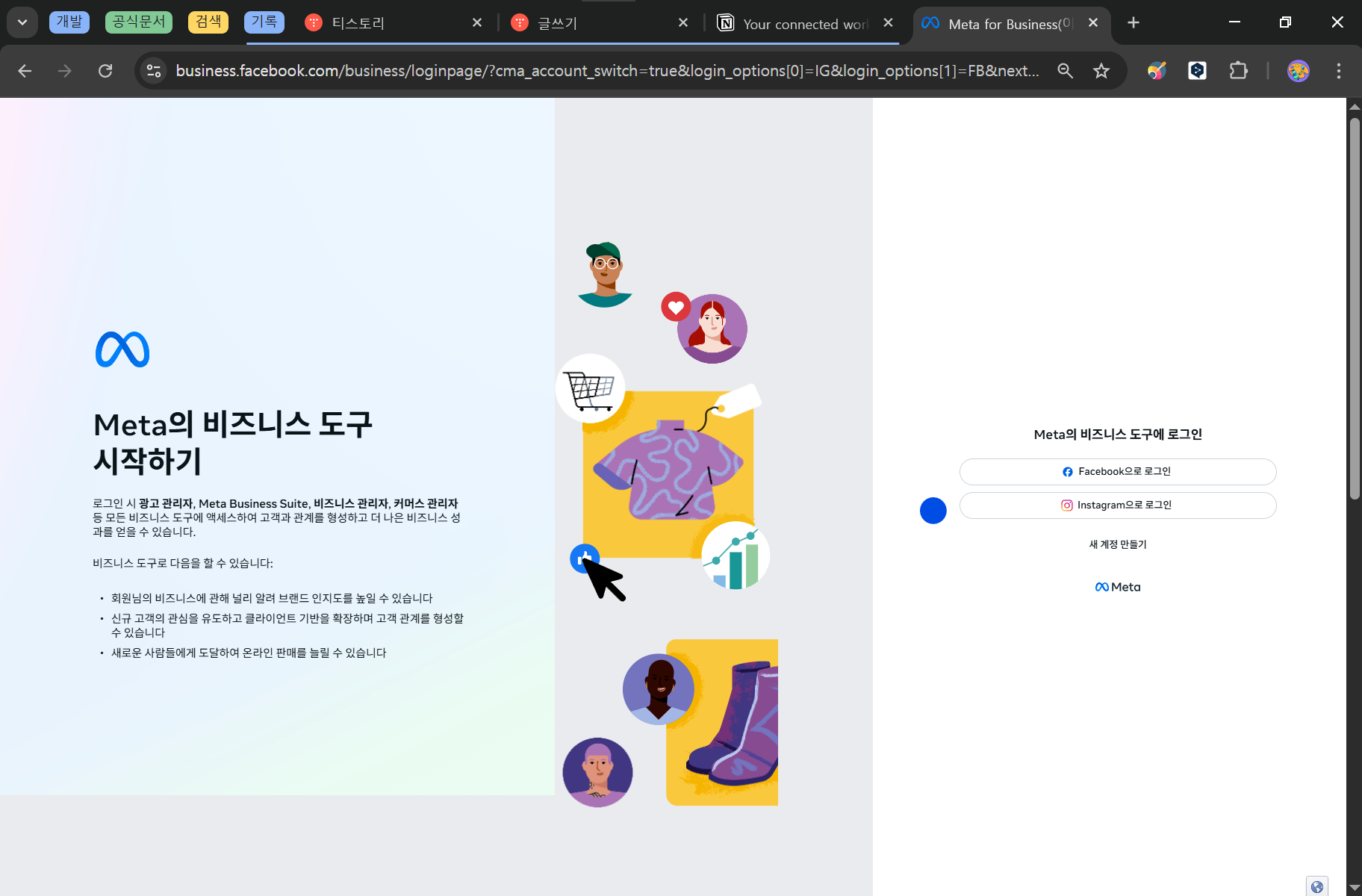Open Chrome three-dot menu
The width and height of the screenshot is (1362, 896).
pyautogui.click(x=1339, y=71)
